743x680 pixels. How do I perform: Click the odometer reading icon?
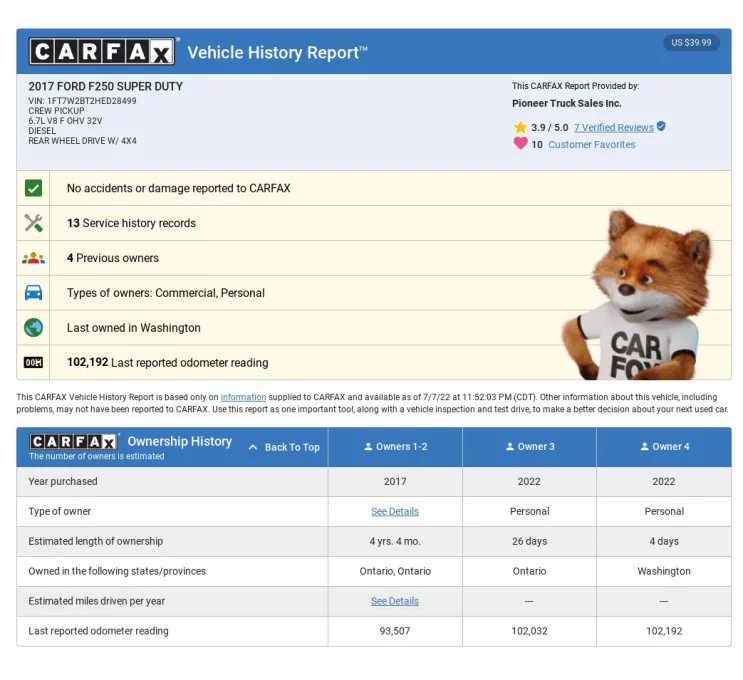[x=33, y=363]
